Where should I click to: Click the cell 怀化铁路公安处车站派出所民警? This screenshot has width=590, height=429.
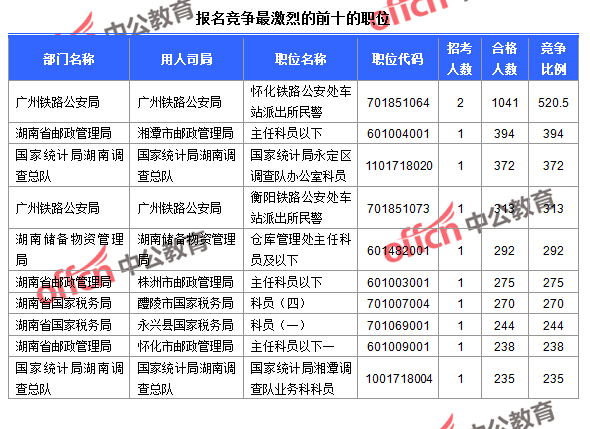point(301,102)
